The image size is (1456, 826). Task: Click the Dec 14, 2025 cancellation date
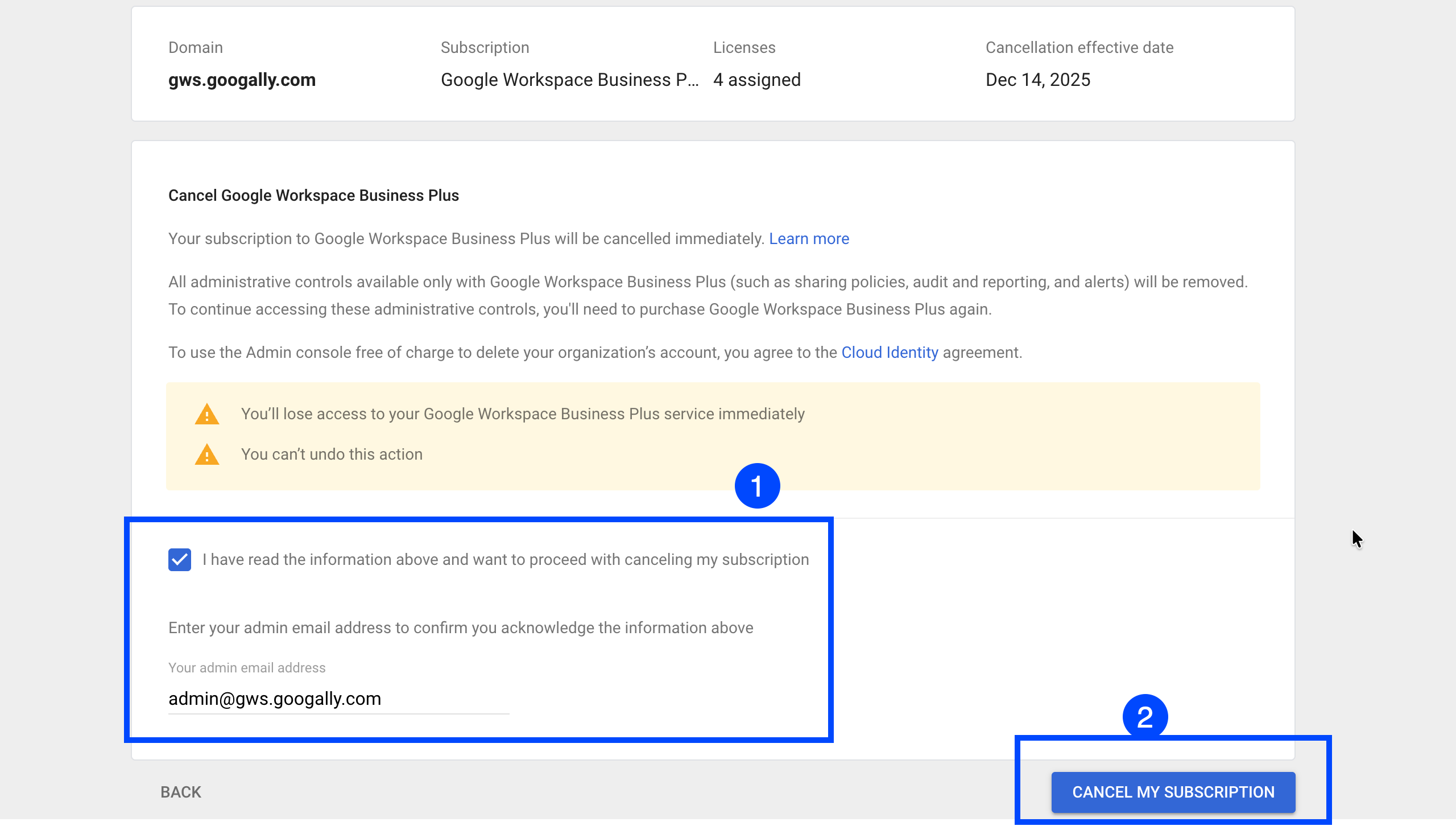[1037, 80]
